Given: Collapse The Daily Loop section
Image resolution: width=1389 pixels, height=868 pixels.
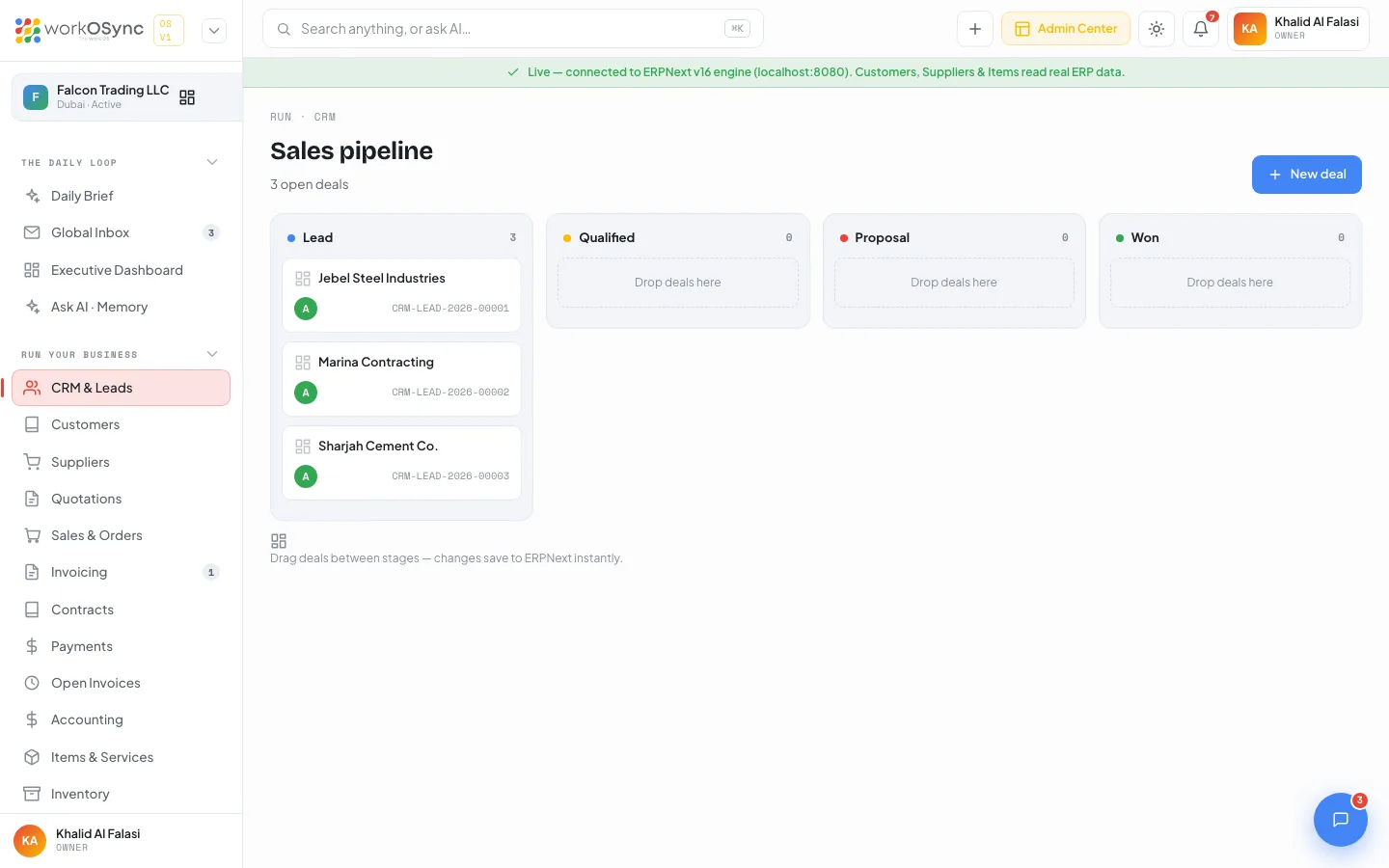Looking at the screenshot, I should click(x=212, y=162).
